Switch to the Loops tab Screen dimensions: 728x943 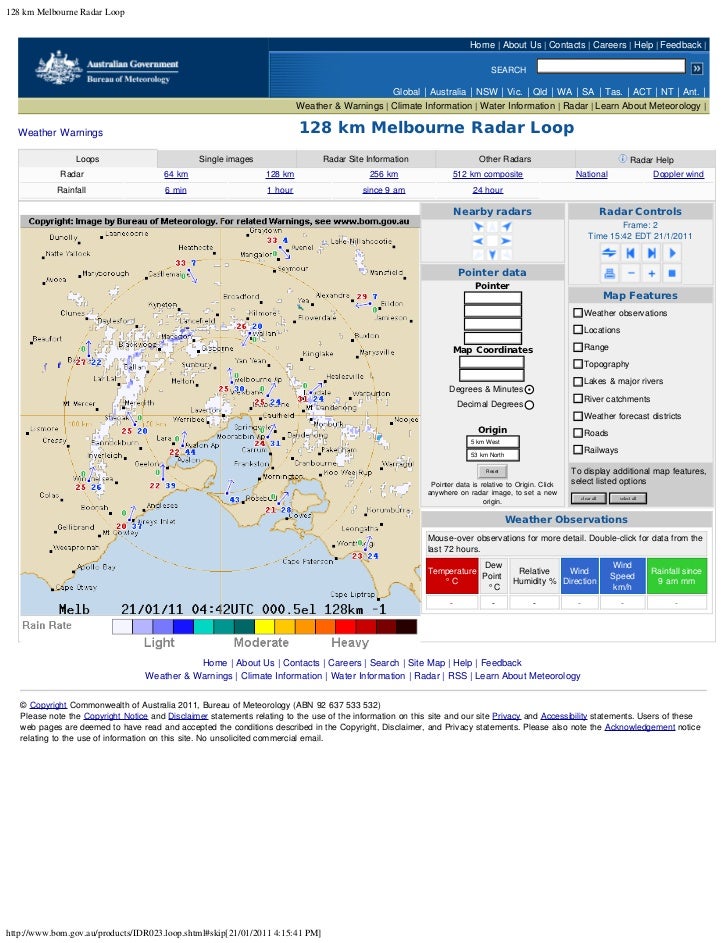click(x=88, y=159)
